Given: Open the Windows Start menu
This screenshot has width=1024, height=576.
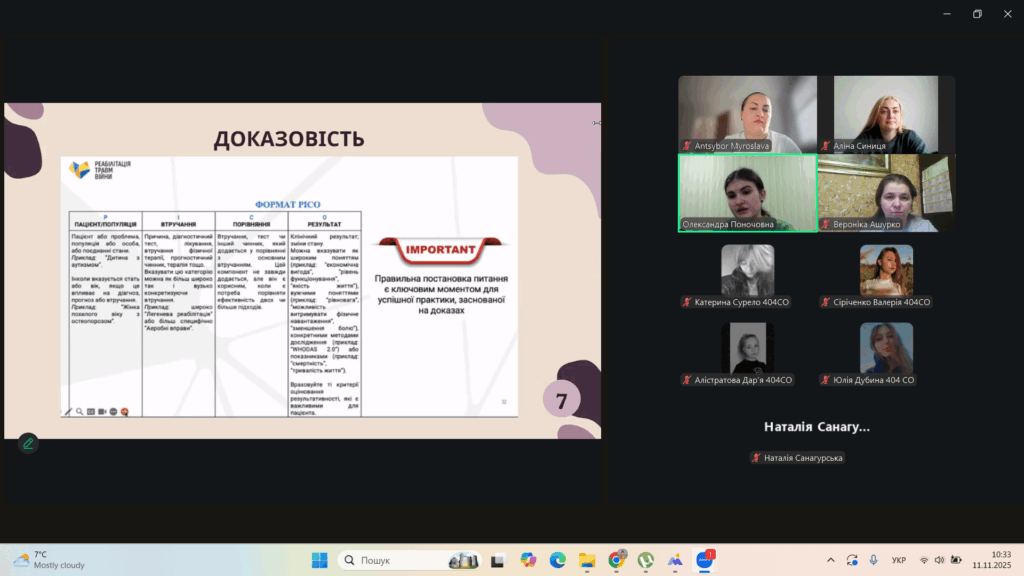Looking at the screenshot, I should pos(318,560).
